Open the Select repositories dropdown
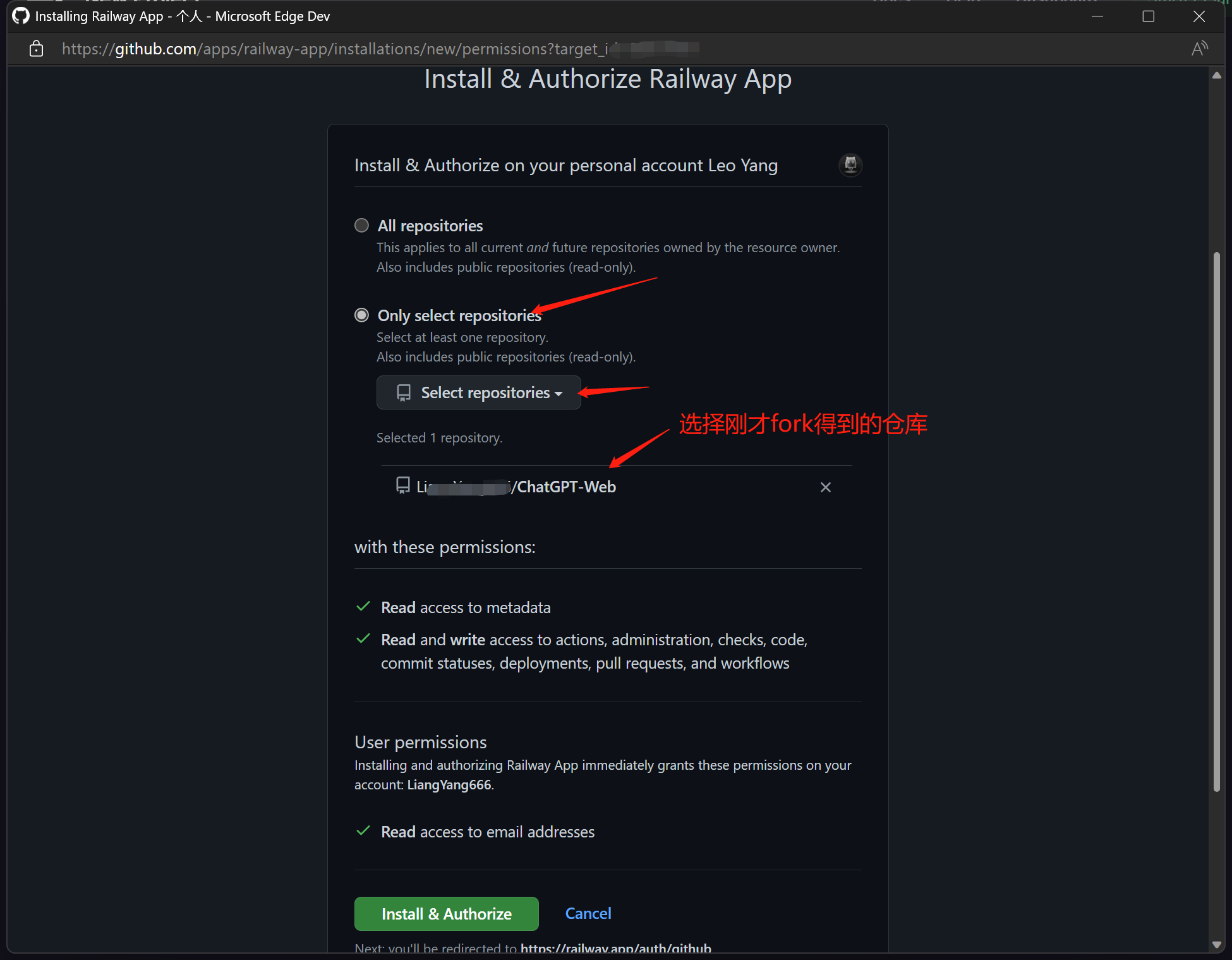 (x=479, y=392)
